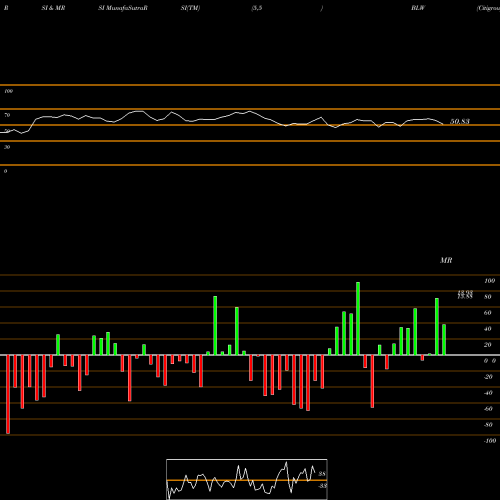Viewport: 500px width, 500px height.
Task: Click the 60 label on bar chart axis
Action: [488, 313]
